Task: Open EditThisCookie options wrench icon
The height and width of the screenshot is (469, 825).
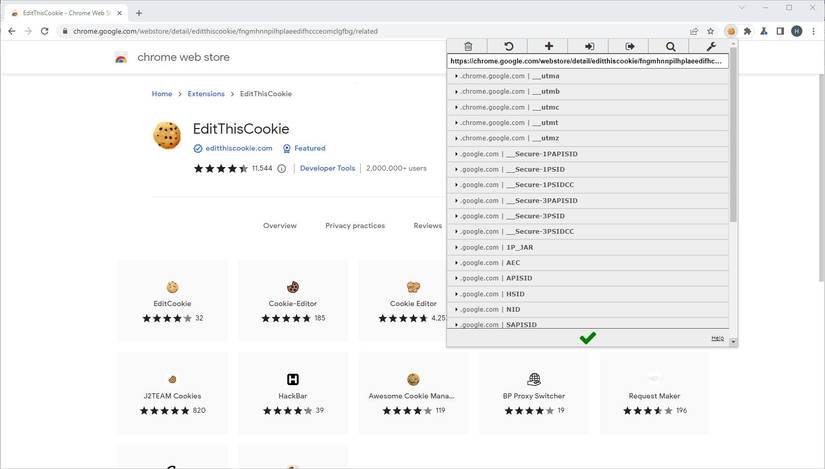Action: tap(711, 46)
